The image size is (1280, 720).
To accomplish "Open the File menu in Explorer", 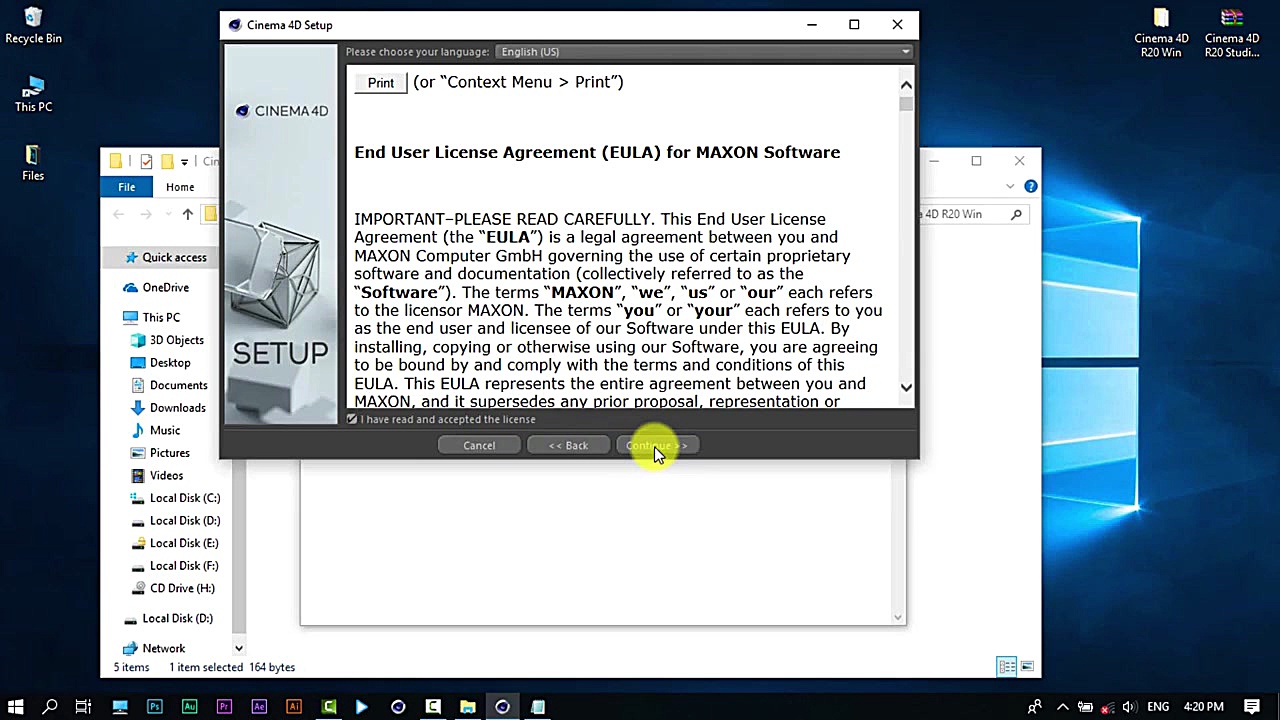I will [126, 187].
